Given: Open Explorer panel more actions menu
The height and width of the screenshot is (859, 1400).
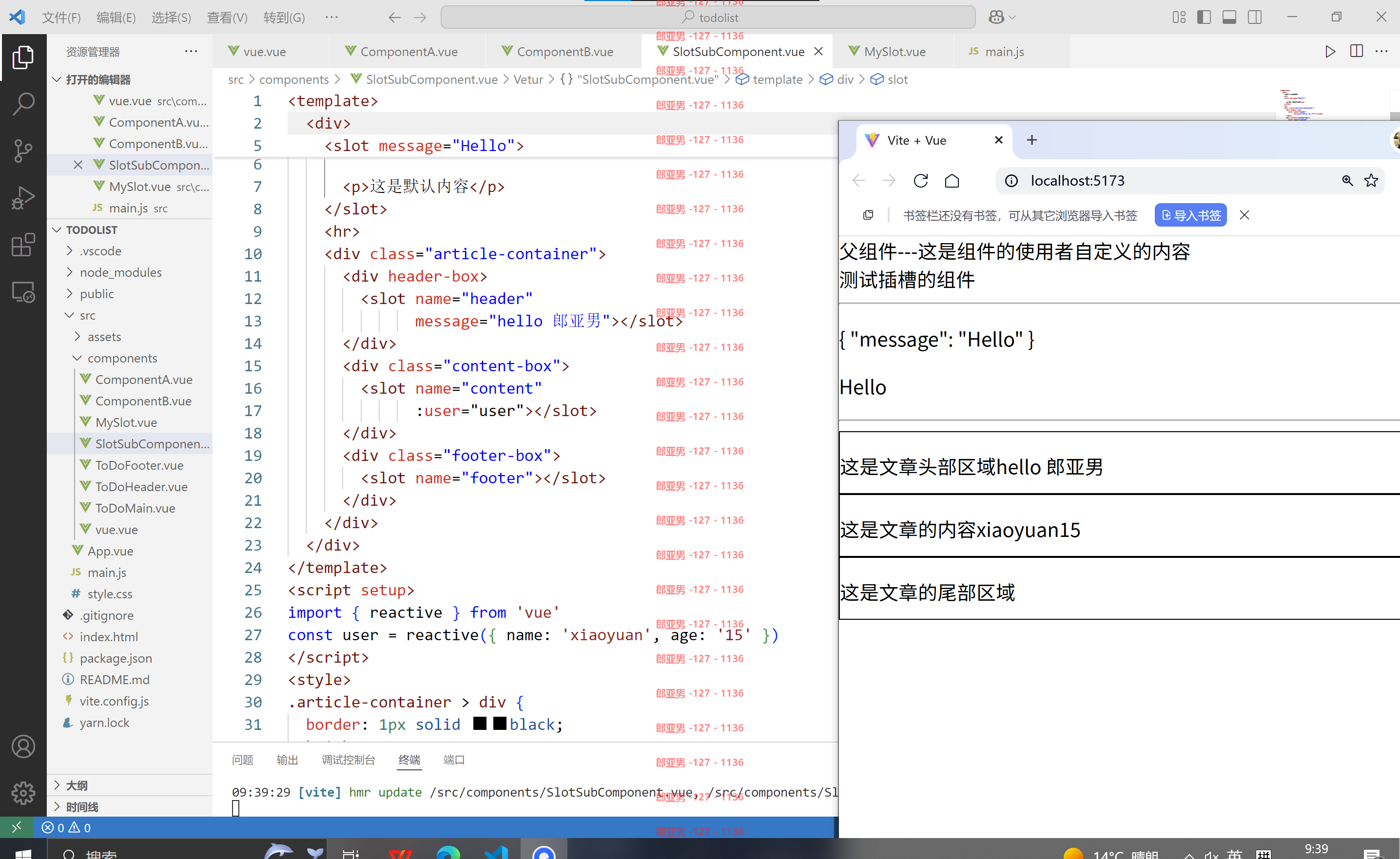Looking at the screenshot, I should click(191, 52).
